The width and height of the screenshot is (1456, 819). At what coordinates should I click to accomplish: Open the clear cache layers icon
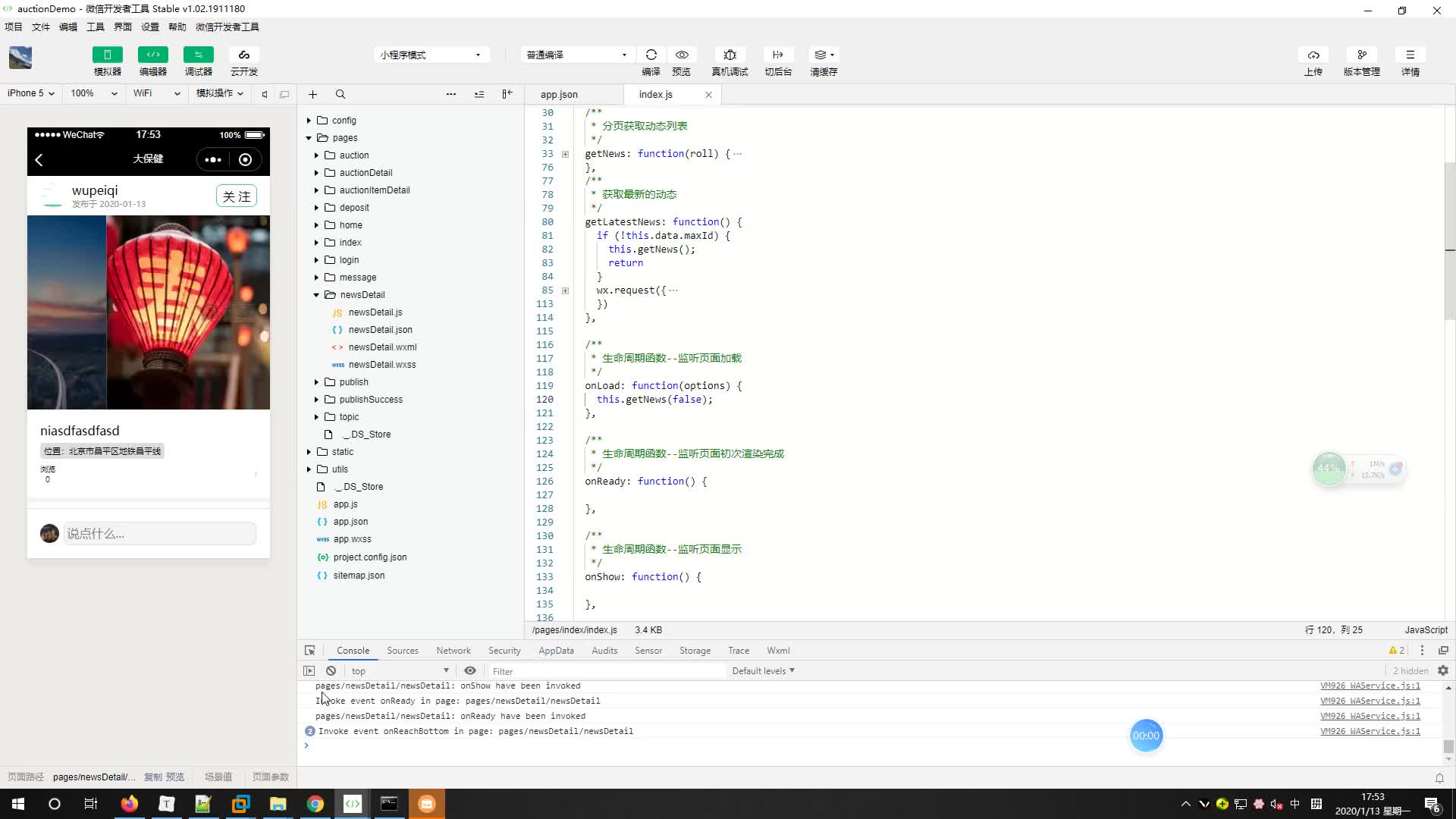coord(824,55)
